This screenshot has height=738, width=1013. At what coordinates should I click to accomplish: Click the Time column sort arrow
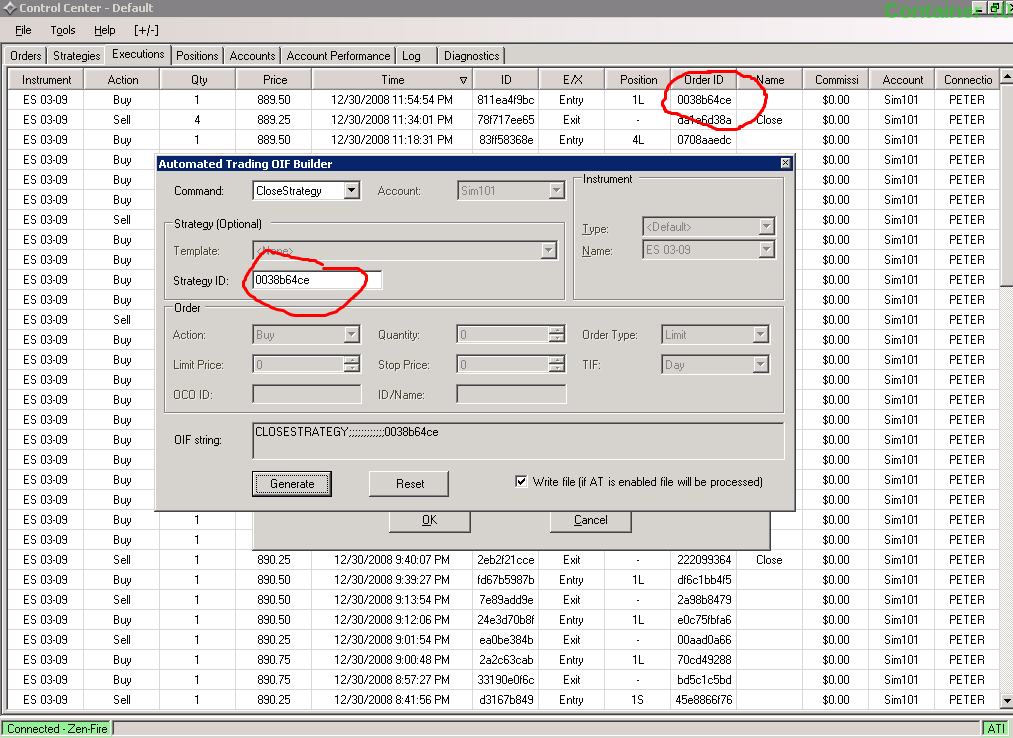click(x=463, y=80)
